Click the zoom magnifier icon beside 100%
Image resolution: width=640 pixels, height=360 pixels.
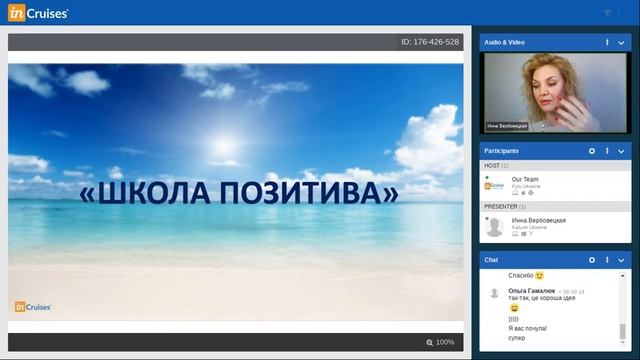coord(429,342)
